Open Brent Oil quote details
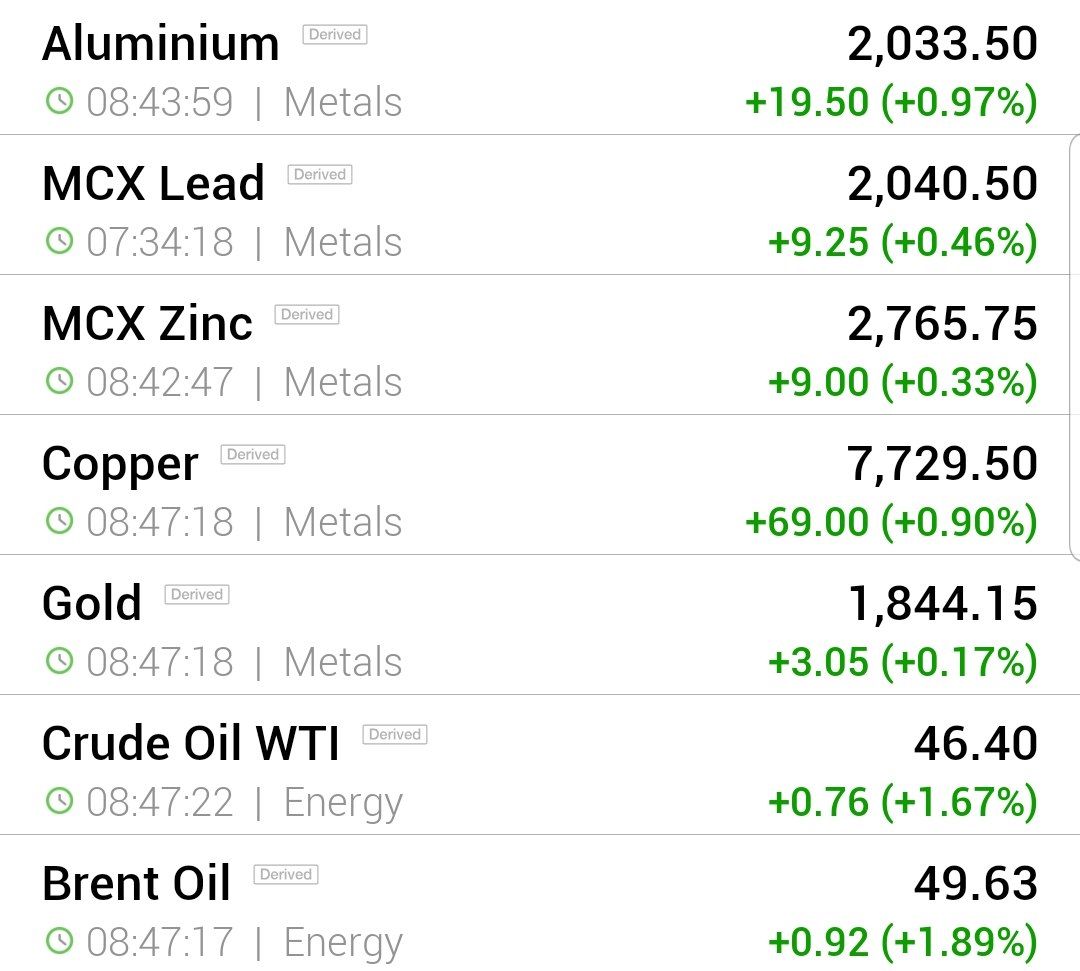Viewport: 1080px width, 971px height. 540,904
